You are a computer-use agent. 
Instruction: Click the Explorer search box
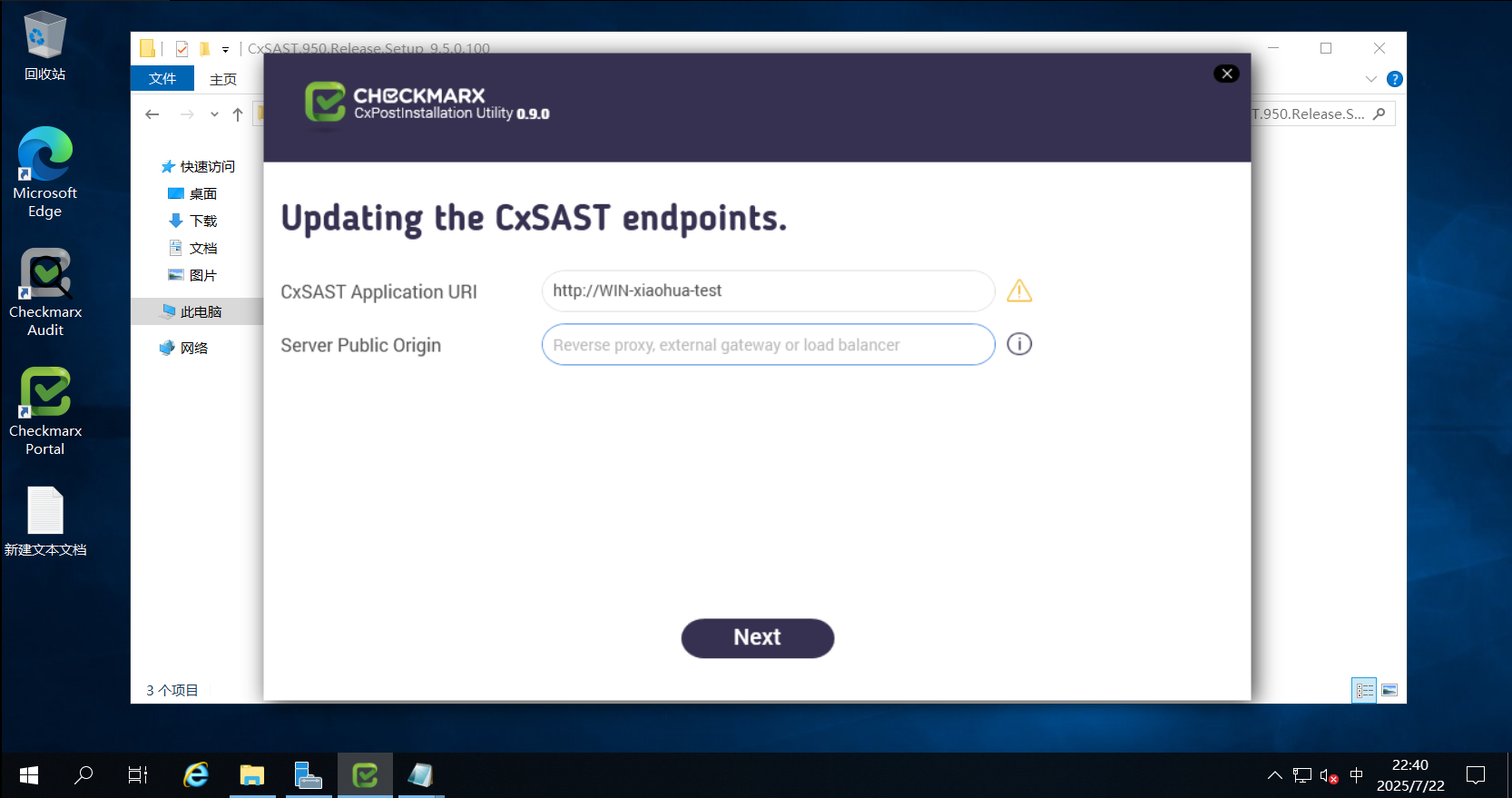point(1322,114)
